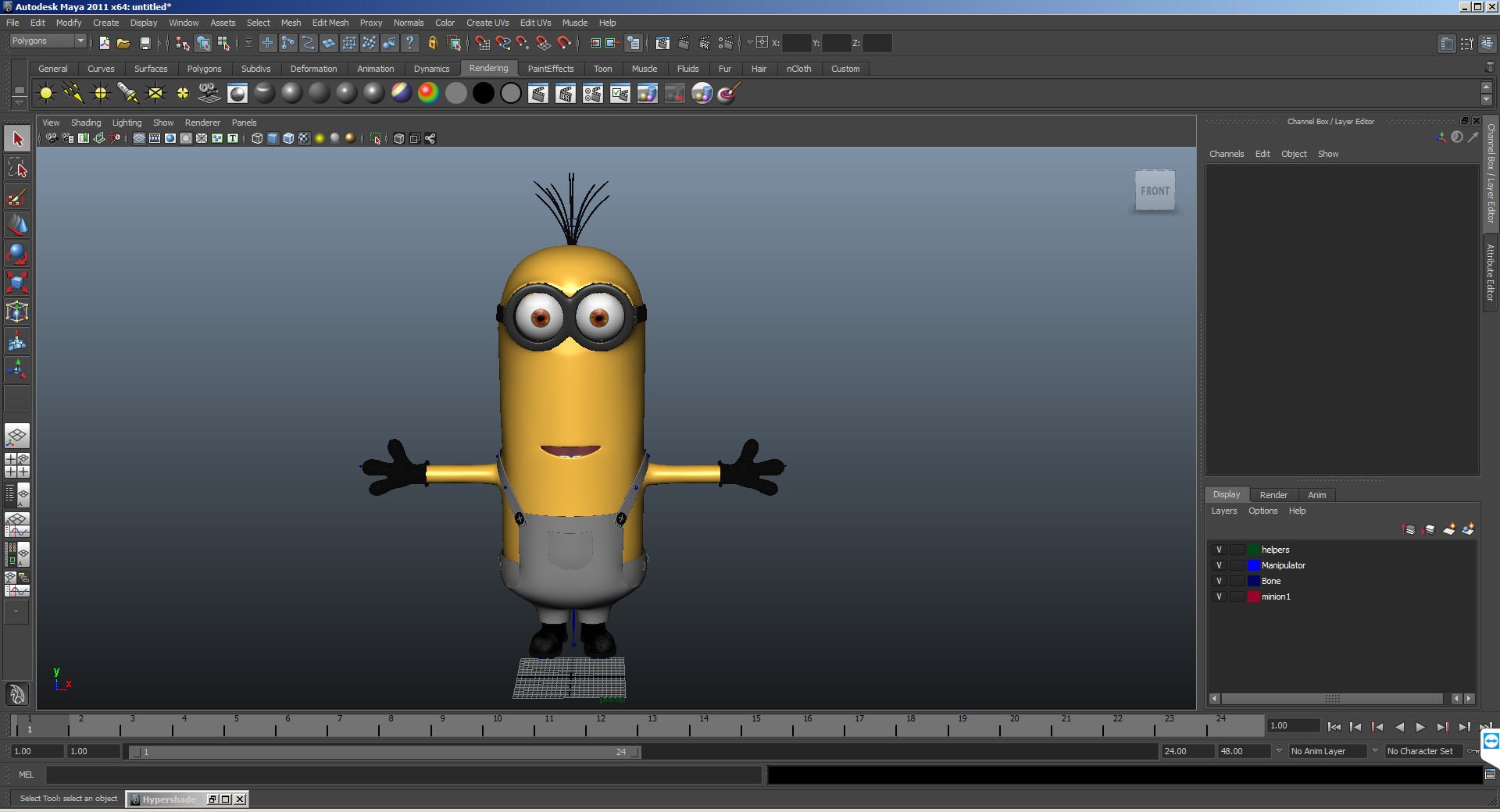Open the viewport Shading menu

click(x=86, y=123)
